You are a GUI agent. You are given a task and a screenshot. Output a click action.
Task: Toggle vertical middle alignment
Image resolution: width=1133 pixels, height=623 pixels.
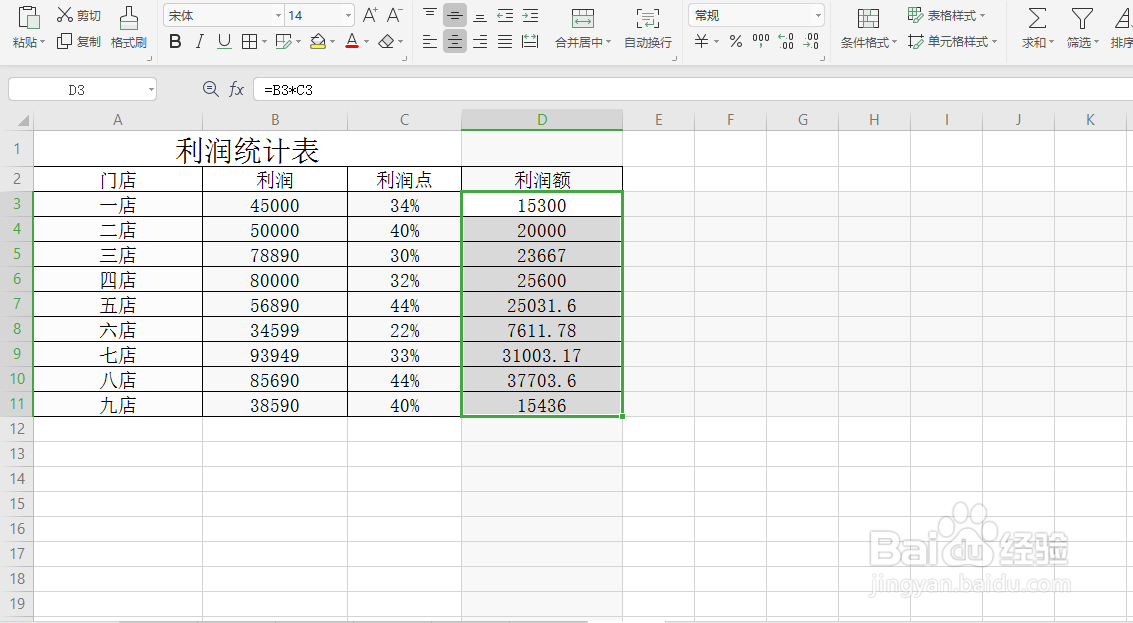pos(455,15)
